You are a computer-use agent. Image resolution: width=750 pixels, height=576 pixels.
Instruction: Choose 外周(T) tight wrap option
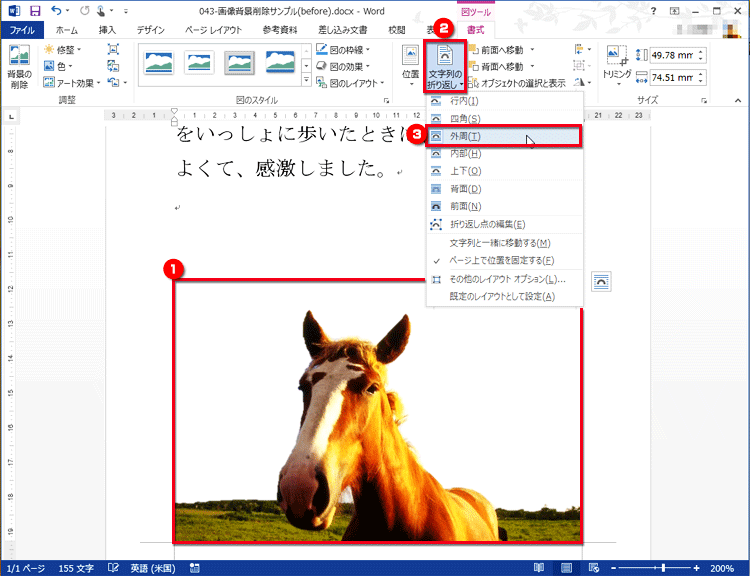click(504, 136)
